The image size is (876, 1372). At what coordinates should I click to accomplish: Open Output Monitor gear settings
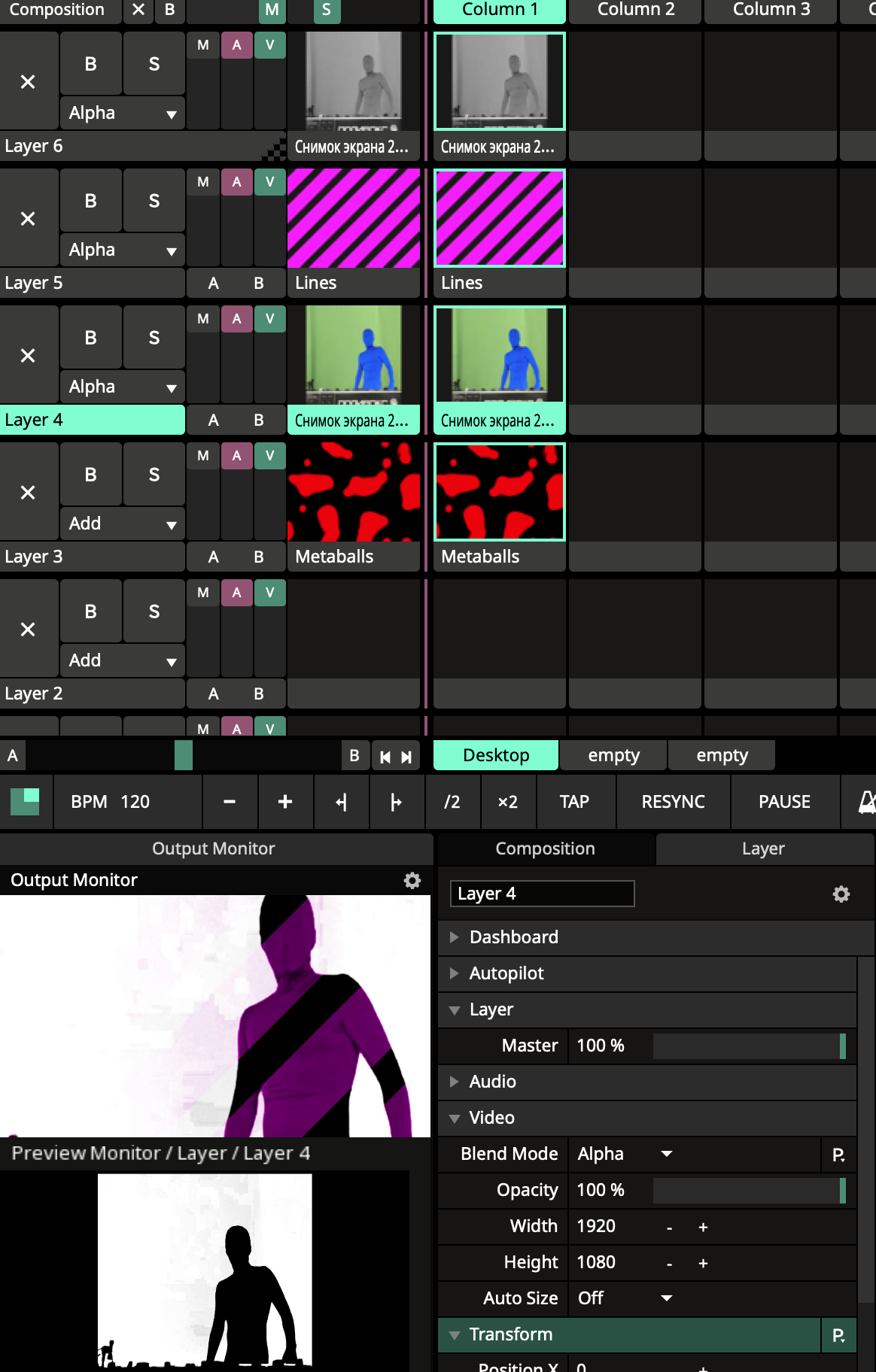coord(412,880)
